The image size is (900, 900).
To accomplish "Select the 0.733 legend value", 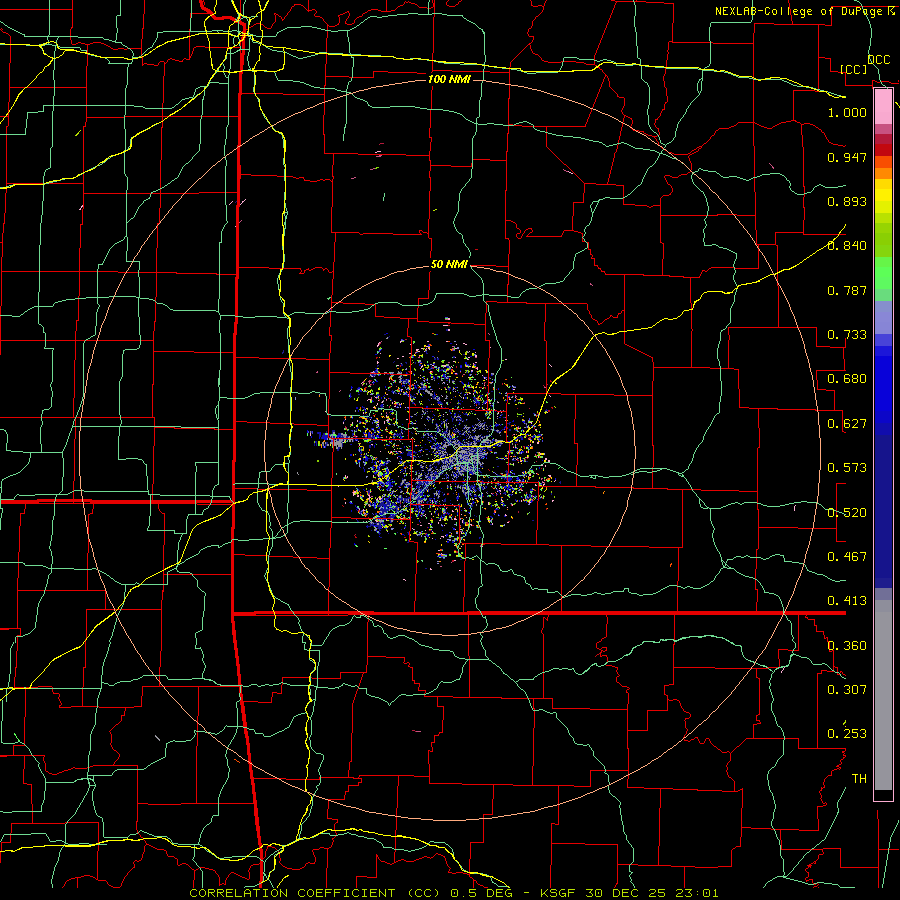I will (847, 335).
